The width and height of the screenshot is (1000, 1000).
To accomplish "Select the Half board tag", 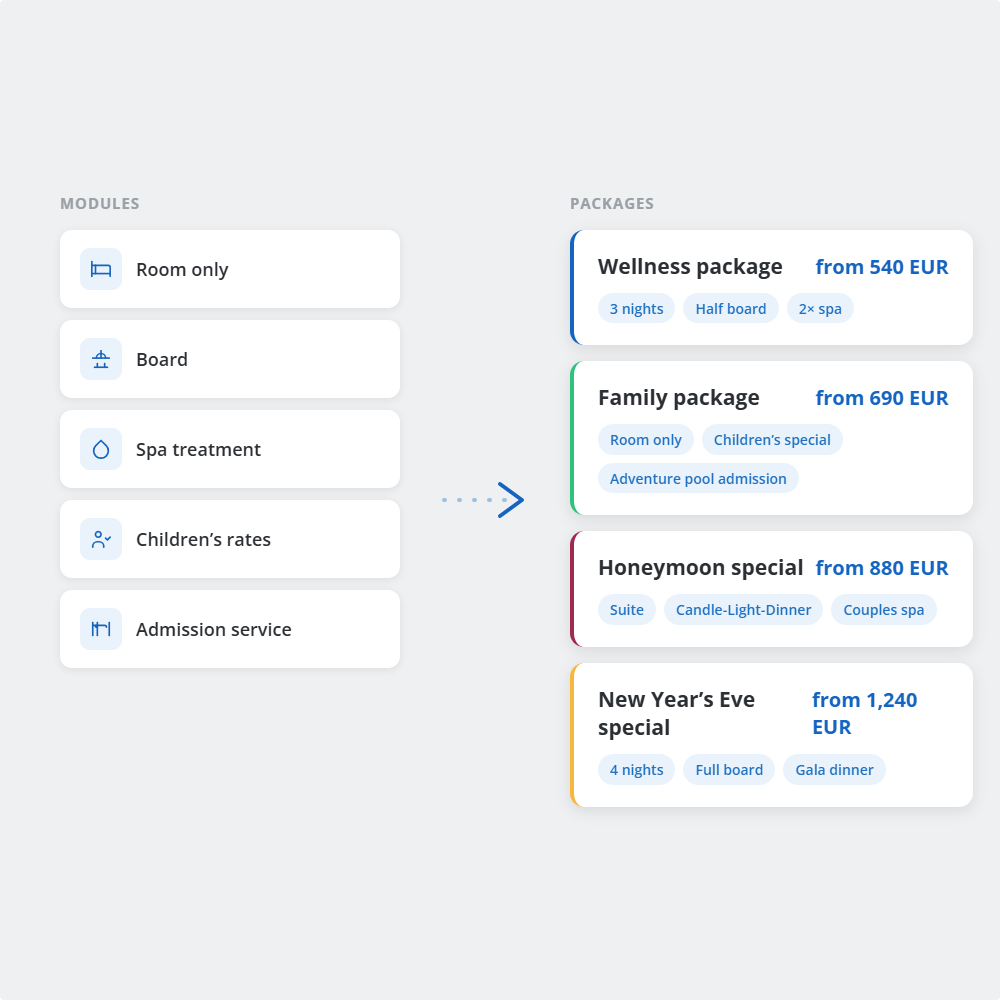I will click(x=731, y=309).
